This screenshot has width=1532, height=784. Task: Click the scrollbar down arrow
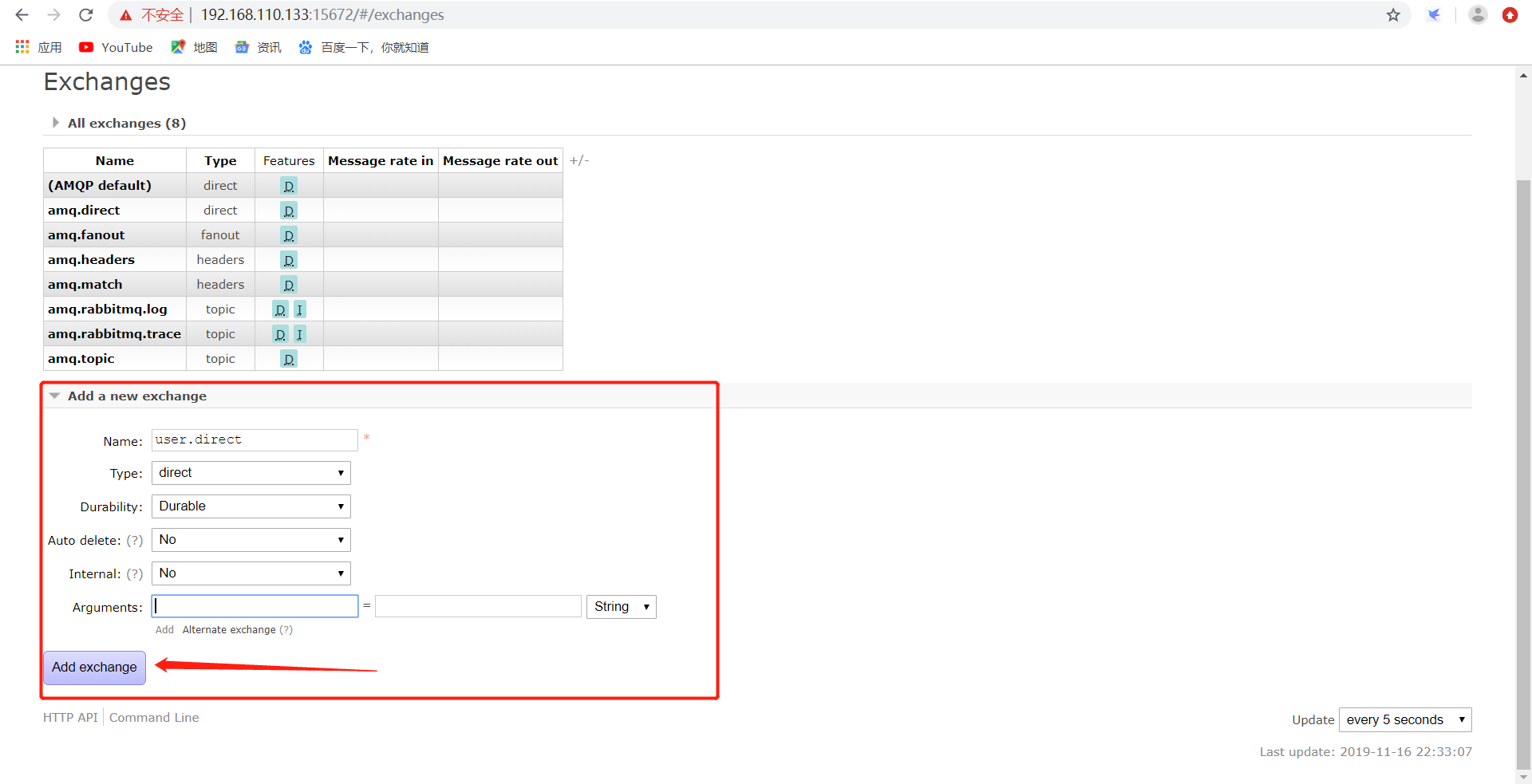[x=1523, y=776]
